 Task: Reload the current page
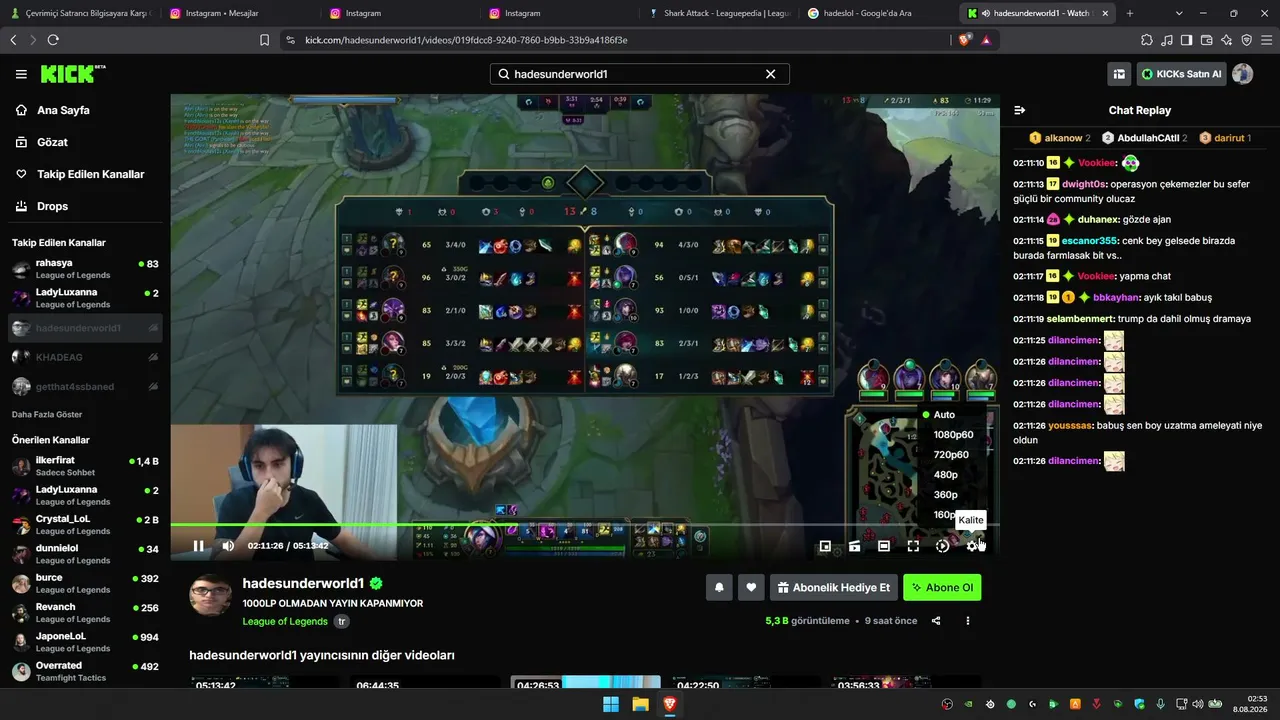pyautogui.click(x=53, y=40)
